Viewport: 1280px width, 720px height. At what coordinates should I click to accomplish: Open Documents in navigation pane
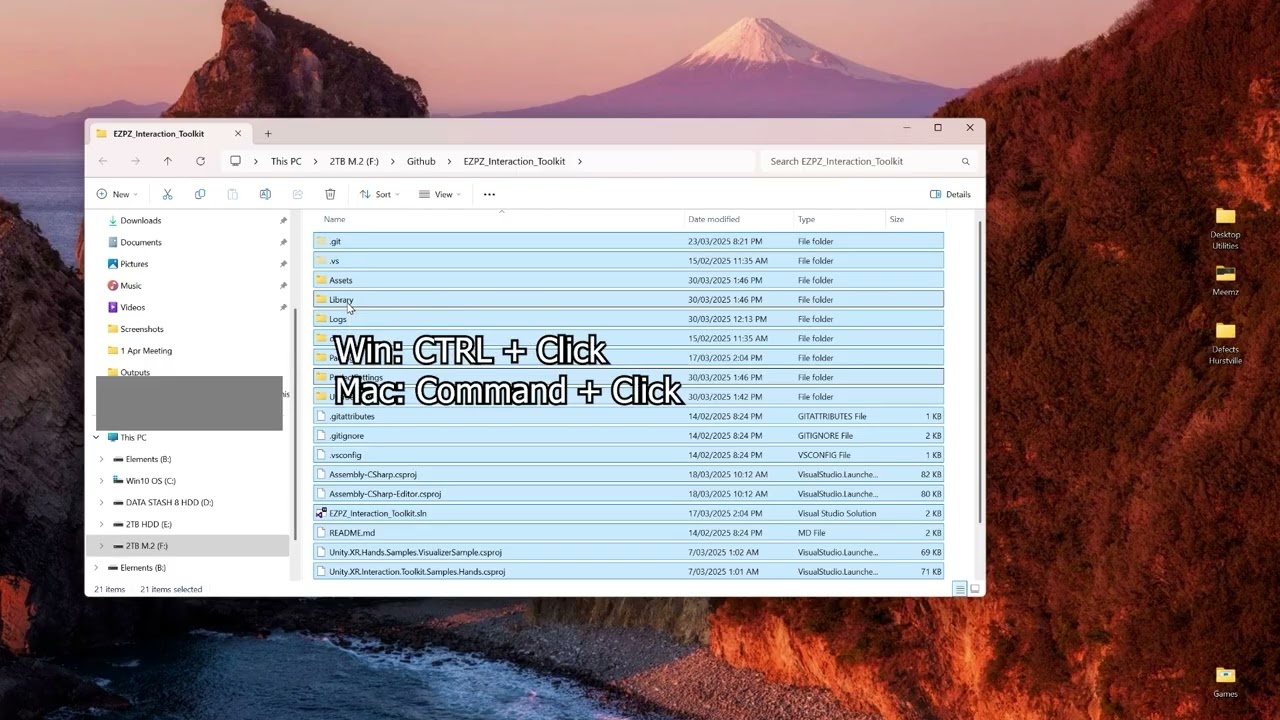tap(141, 242)
